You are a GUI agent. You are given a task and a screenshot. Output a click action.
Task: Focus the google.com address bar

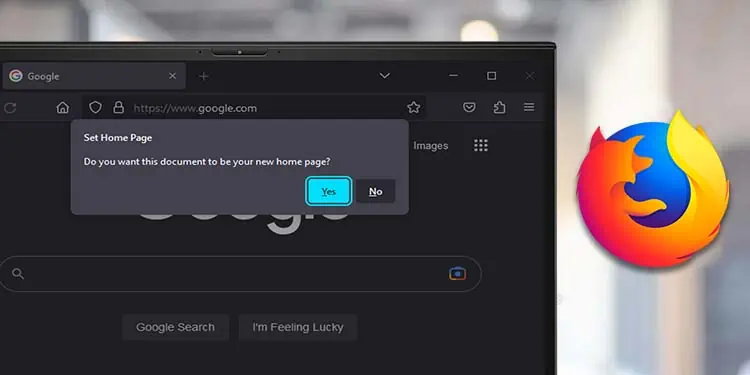[254, 108]
